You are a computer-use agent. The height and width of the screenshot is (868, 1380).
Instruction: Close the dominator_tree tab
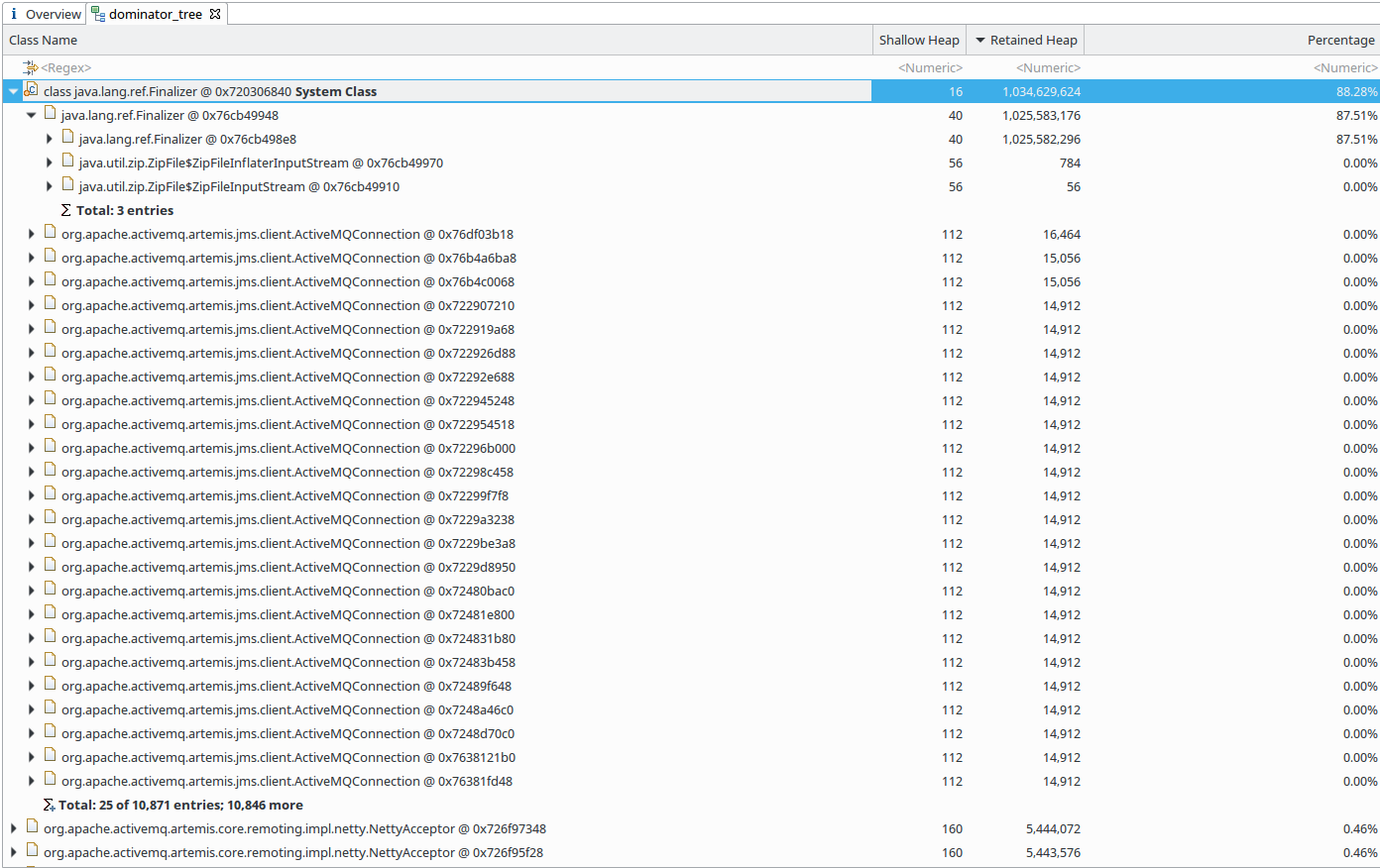click(x=215, y=14)
